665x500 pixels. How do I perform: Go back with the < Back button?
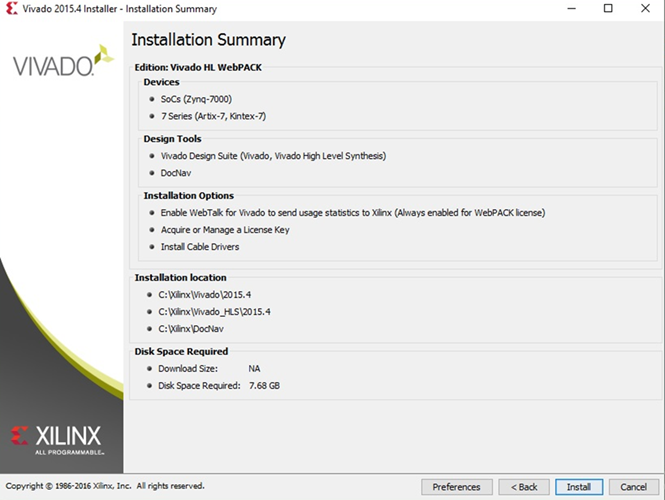[x=524, y=487]
